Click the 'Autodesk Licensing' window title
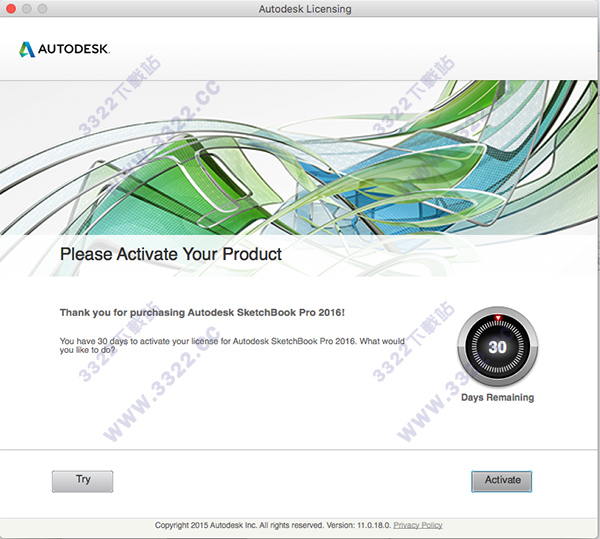600x539 pixels. pos(305,9)
